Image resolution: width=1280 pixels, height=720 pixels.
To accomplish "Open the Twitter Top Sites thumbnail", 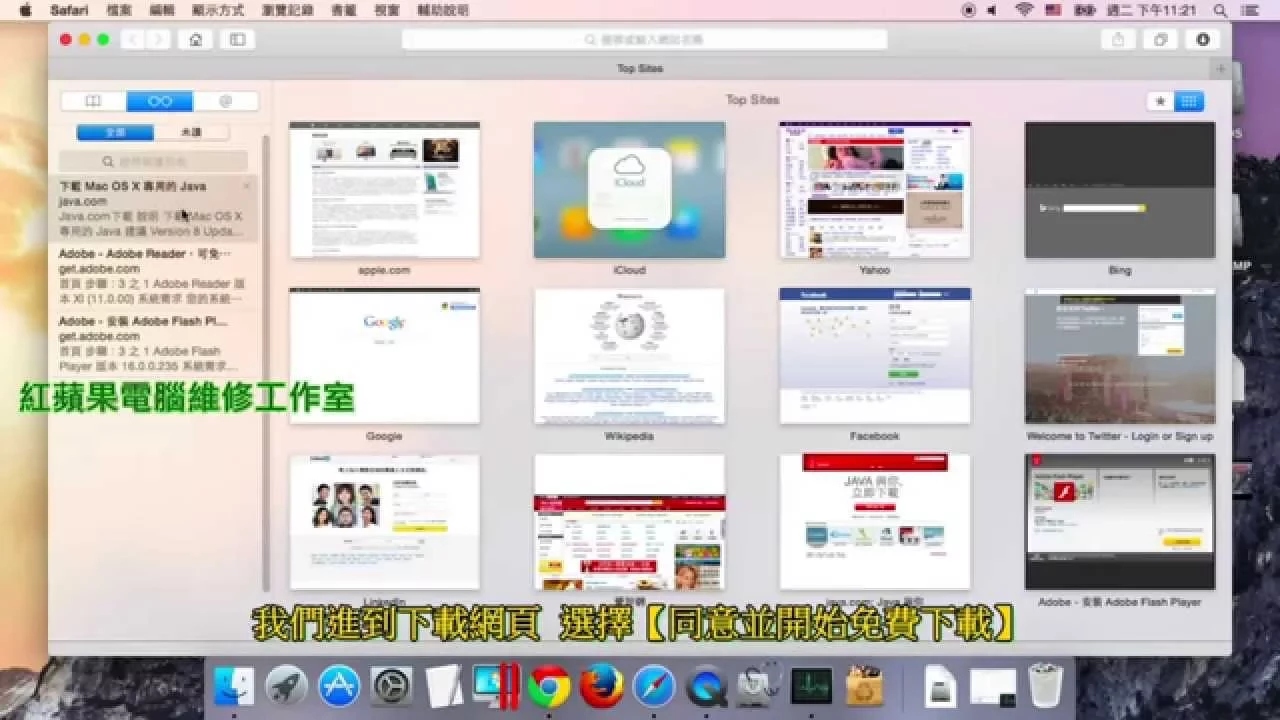I will 1120,356.
